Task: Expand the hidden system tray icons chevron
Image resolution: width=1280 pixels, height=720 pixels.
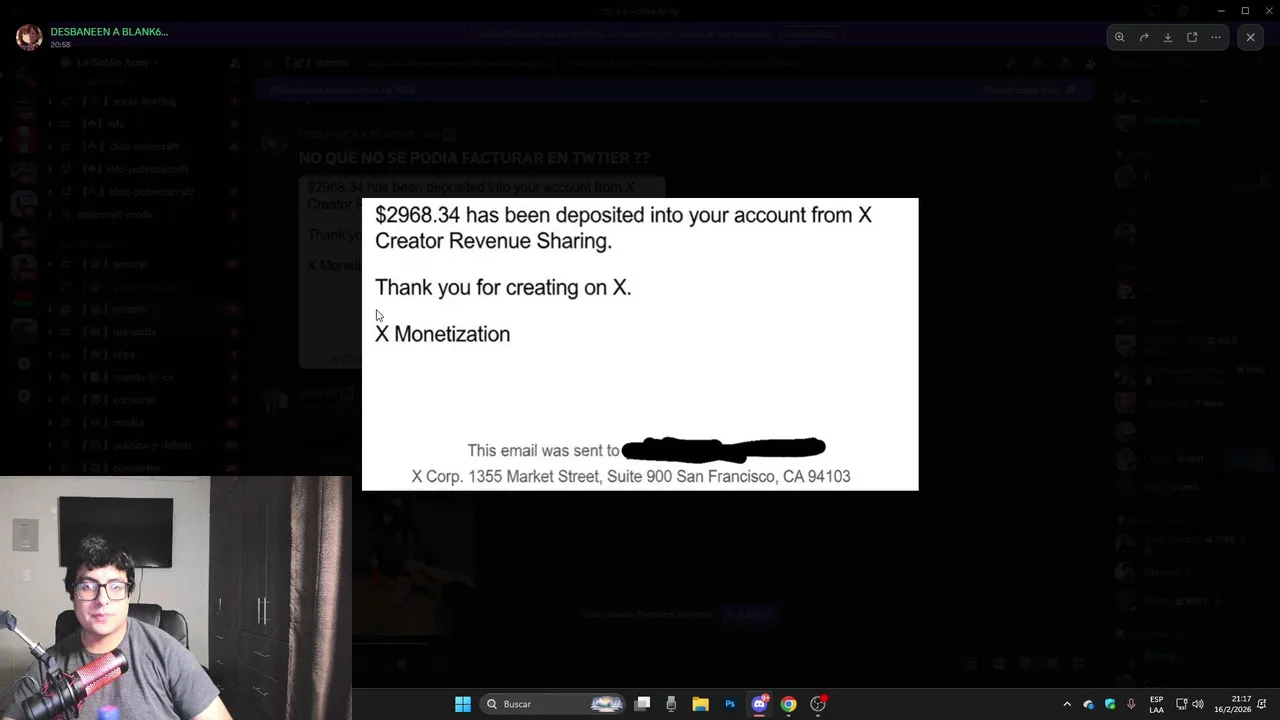Action: coord(1067,704)
